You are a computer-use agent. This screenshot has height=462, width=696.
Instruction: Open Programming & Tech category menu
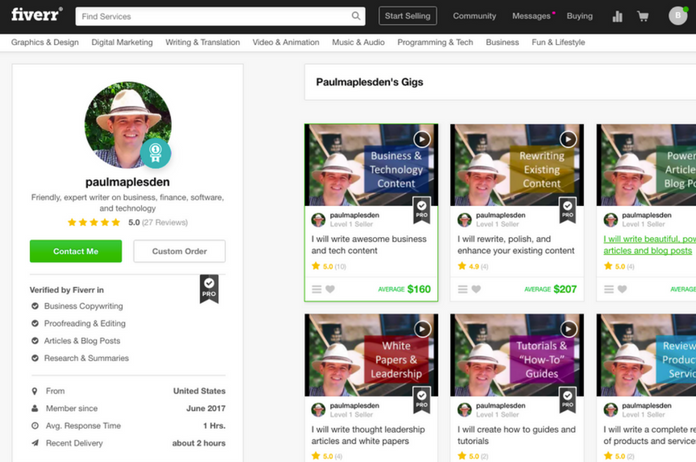(435, 43)
